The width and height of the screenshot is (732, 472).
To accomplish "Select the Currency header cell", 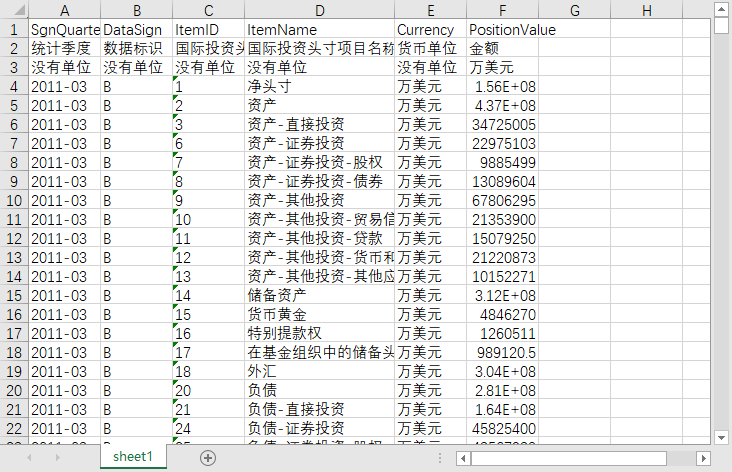I will pyautogui.click(x=430, y=29).
